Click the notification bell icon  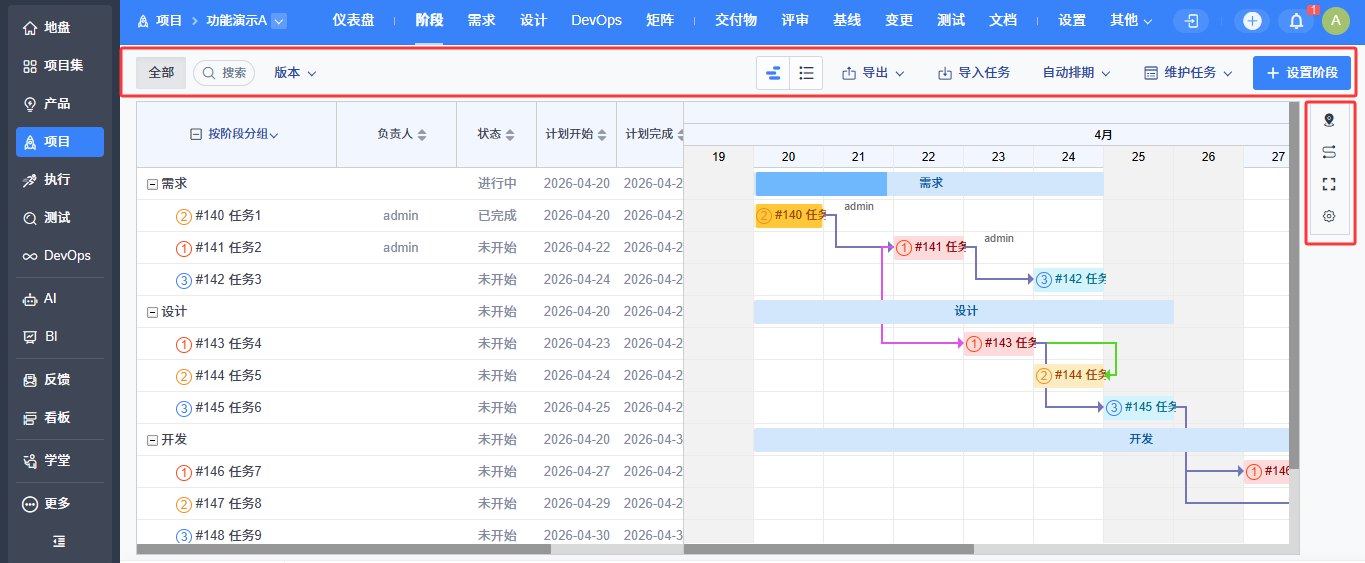1296,21
